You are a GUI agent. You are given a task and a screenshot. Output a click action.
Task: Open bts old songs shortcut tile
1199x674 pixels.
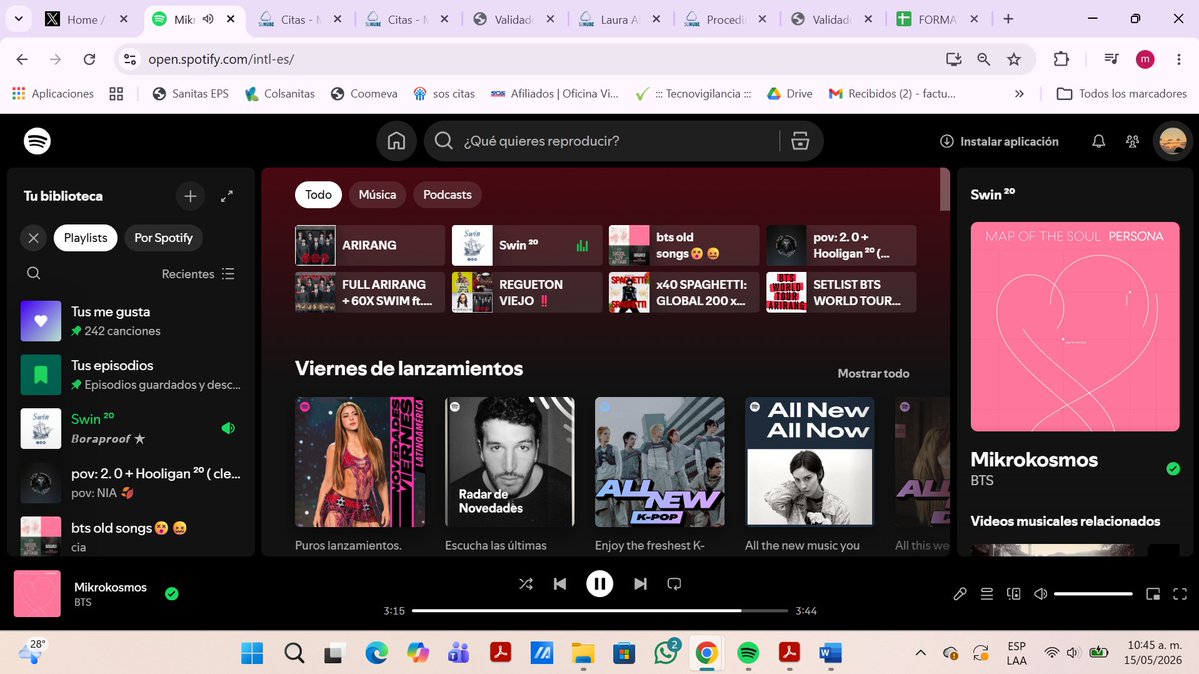point(684,245)
